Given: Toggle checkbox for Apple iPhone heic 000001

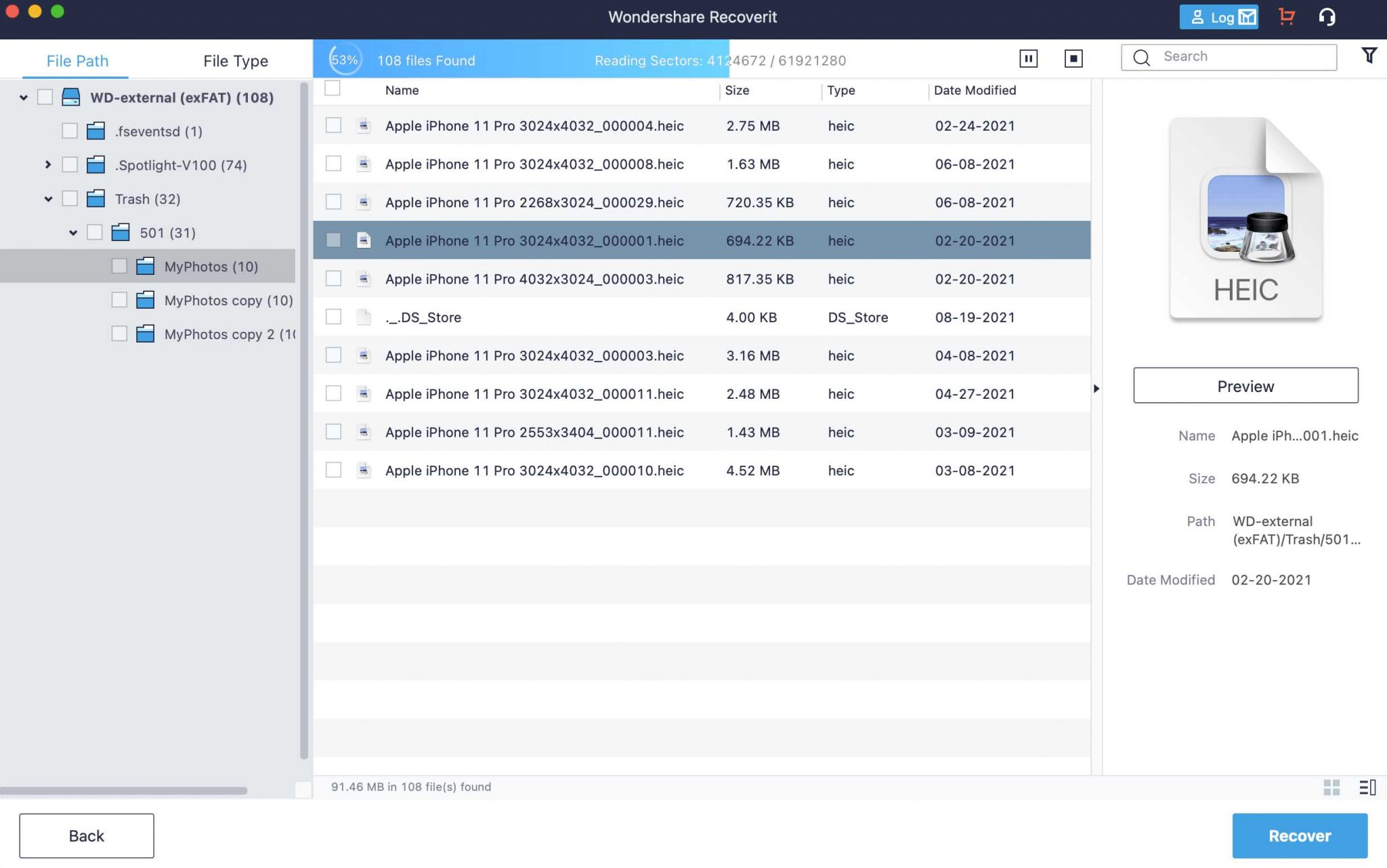Looking at the screenshot, I should pyautogui.click(x=332, y=239).
